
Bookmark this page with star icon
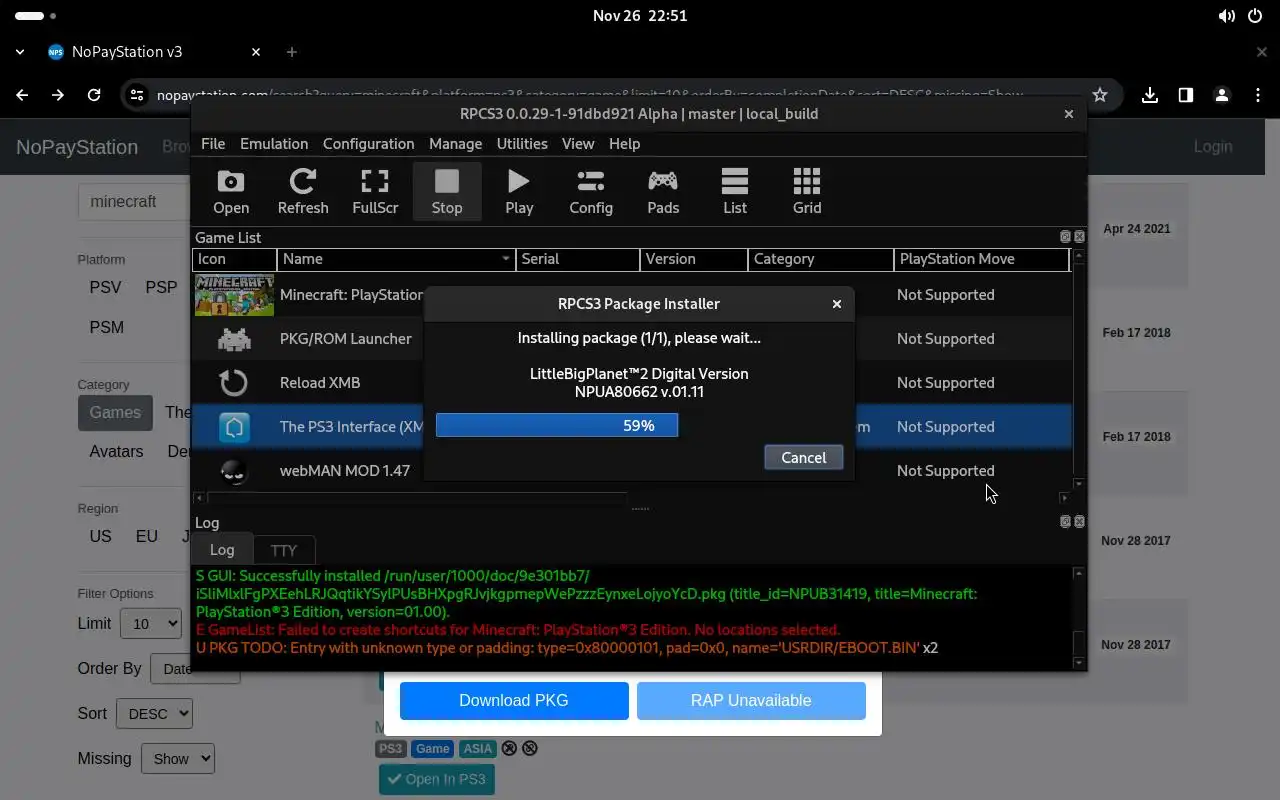[1100, 95]
